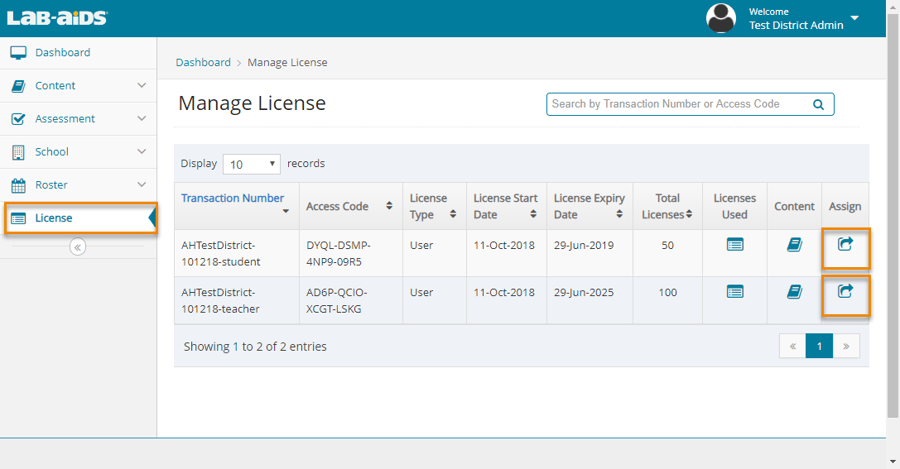900x469 pixels.
Task: Click the user avatar icon
Action: (x=721, y=18)
